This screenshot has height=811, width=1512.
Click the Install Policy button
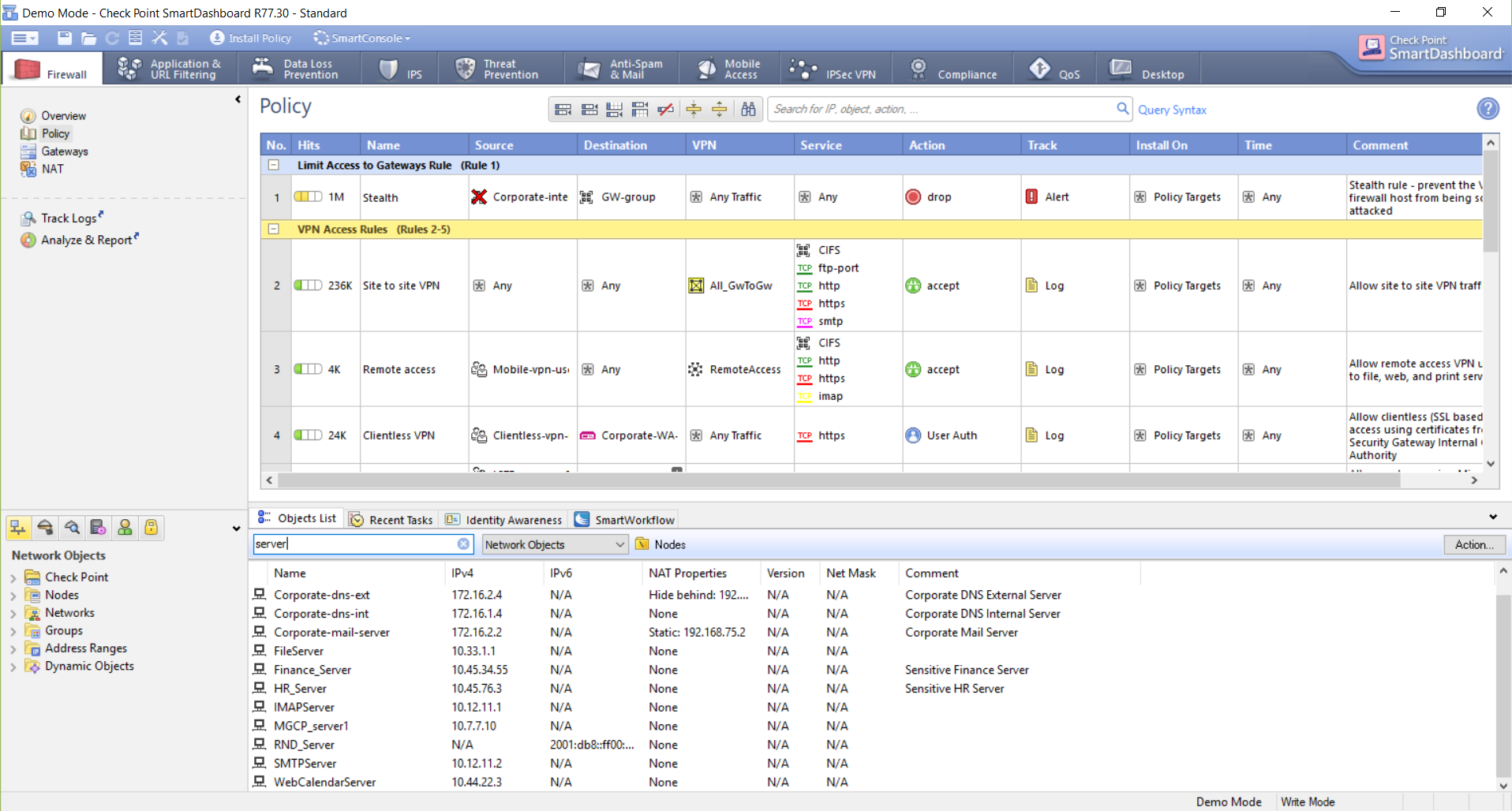[x=251, y=38]
